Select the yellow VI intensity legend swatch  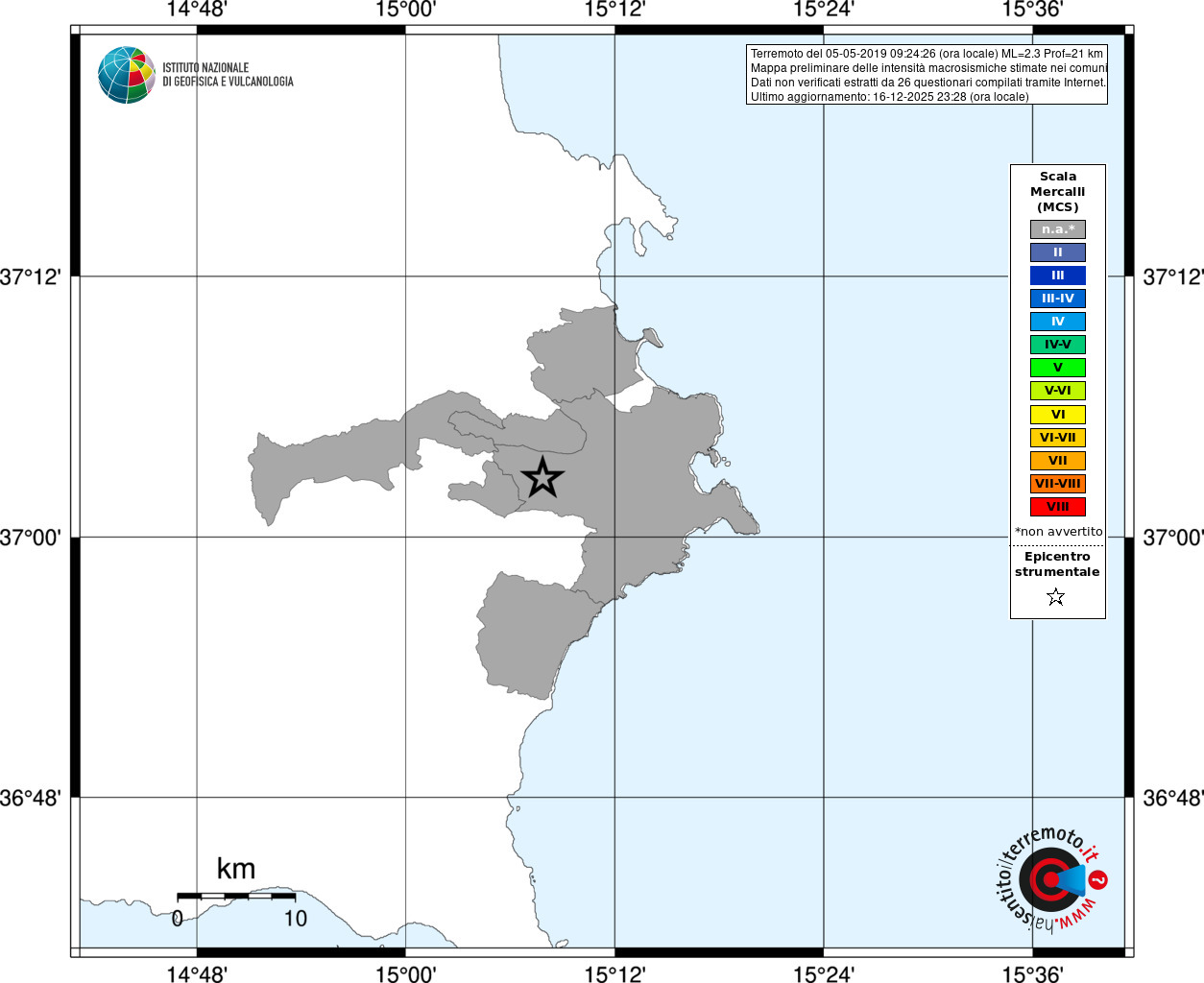coord(1058,415)
